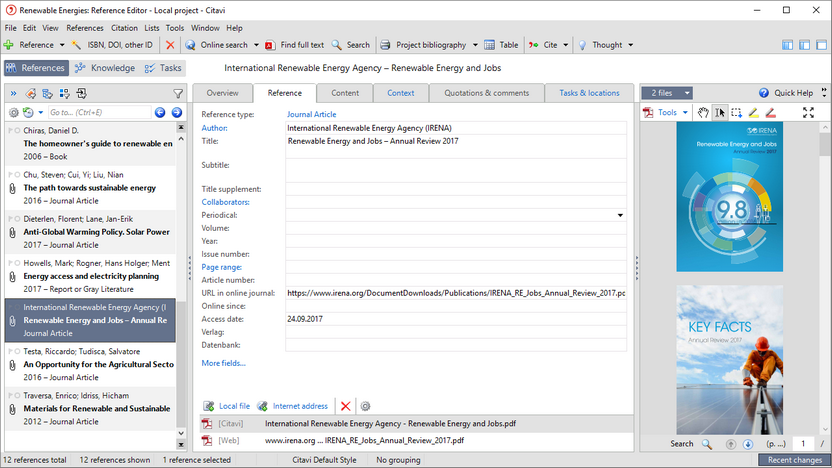Toggle the read-status circle for Dieterlen, Florent reference

tap(18, 219)
